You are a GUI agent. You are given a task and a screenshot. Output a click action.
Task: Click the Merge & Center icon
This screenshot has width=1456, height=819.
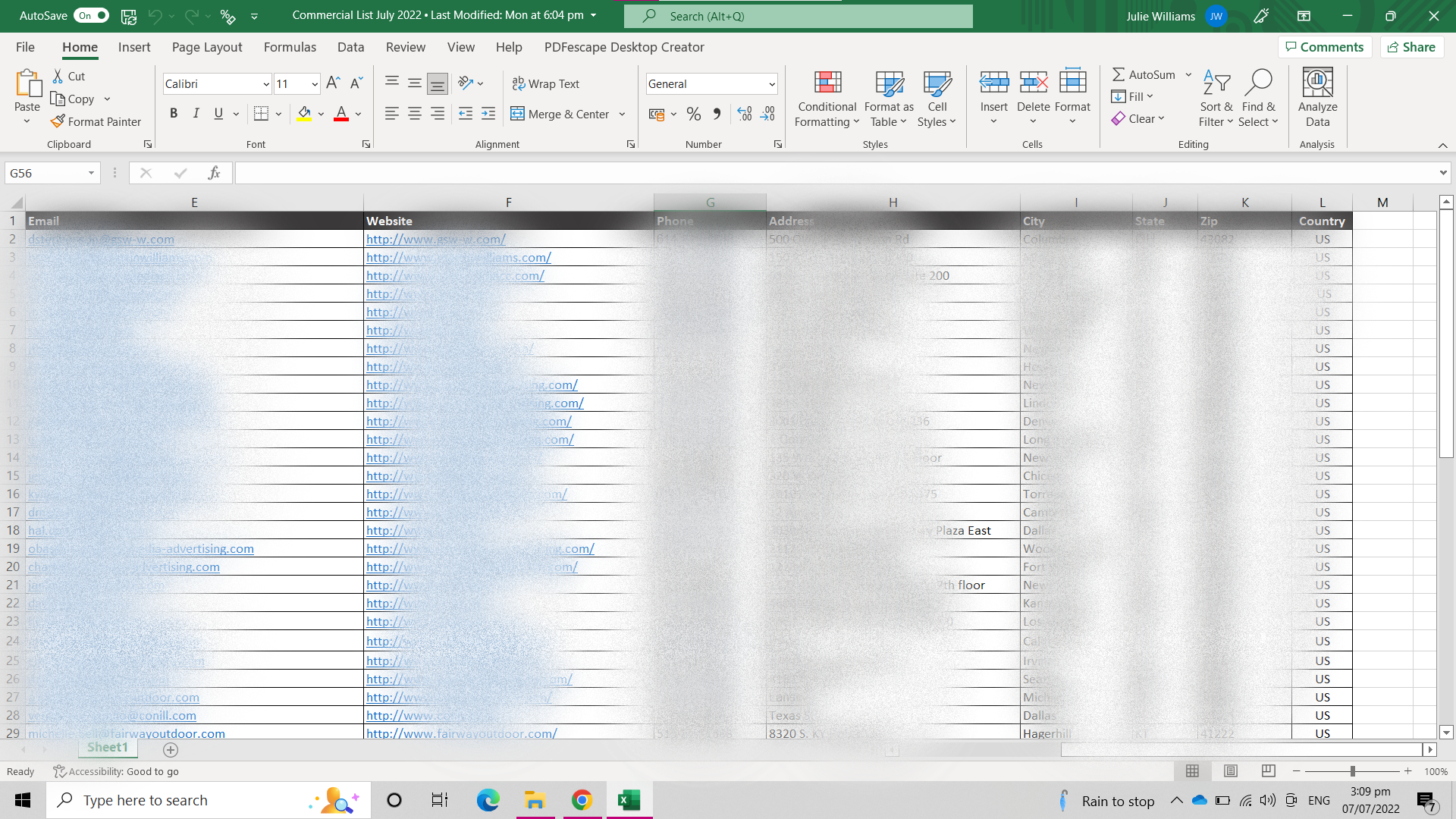518,114
